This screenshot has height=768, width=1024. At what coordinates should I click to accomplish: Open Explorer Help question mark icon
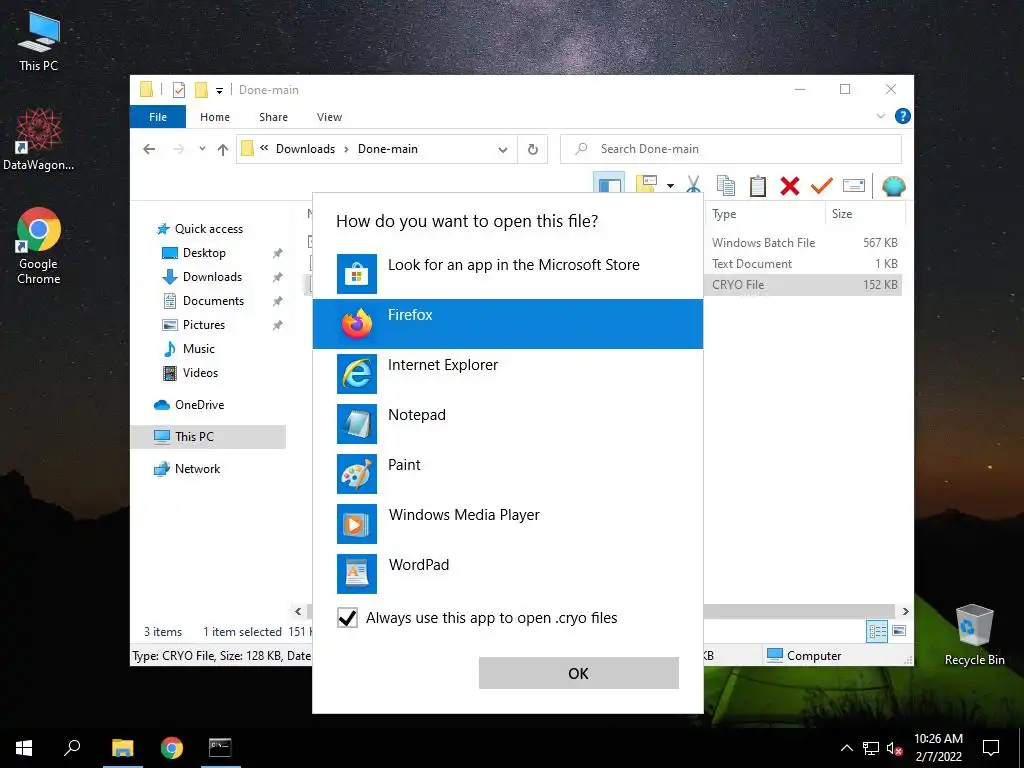903,116
